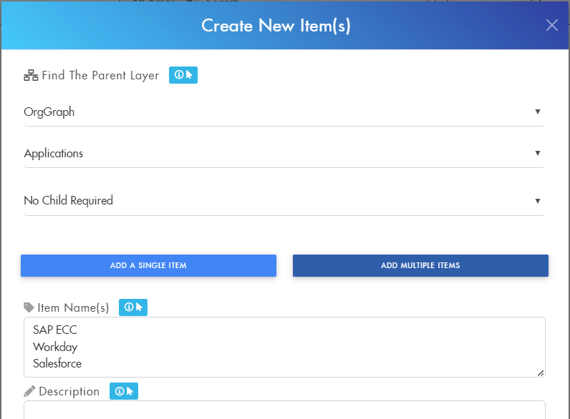Open the No Child Required dropdown

click(284, 201)
